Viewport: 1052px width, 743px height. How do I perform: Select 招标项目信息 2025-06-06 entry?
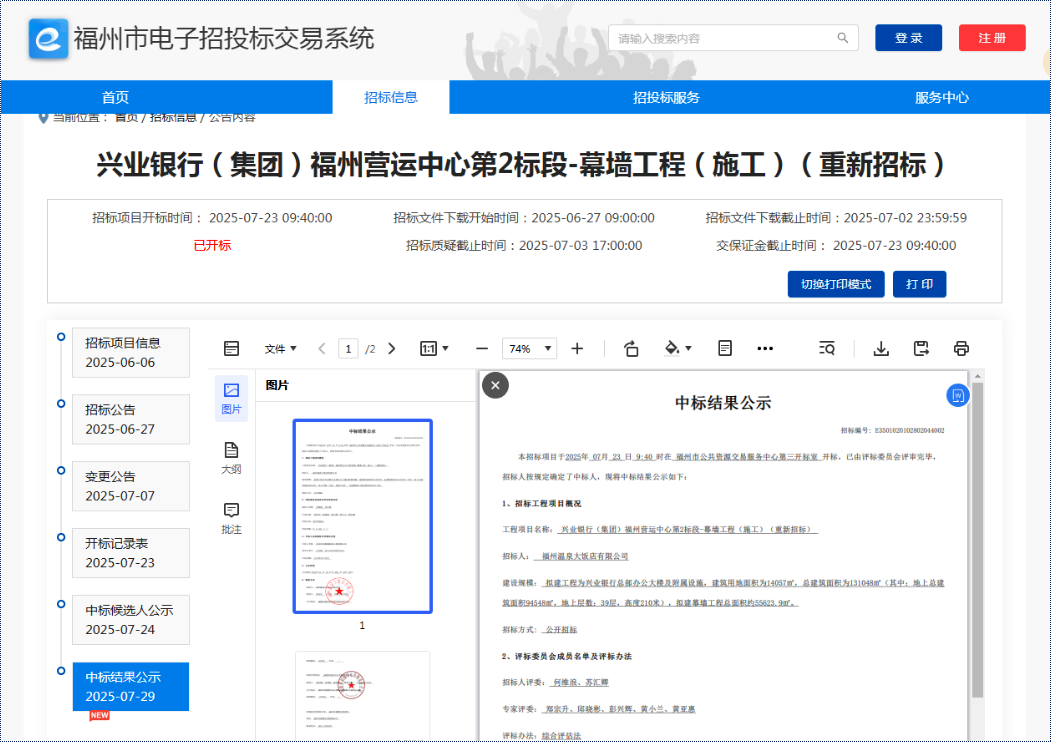coord(131,352)
